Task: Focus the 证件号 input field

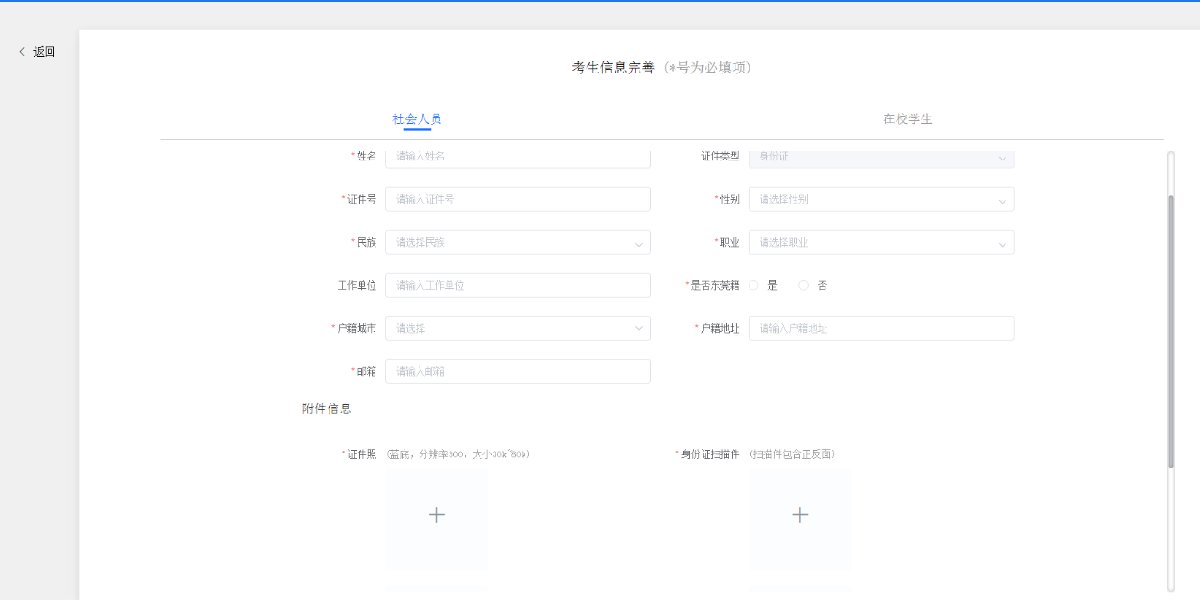Action: click(517, 200)
